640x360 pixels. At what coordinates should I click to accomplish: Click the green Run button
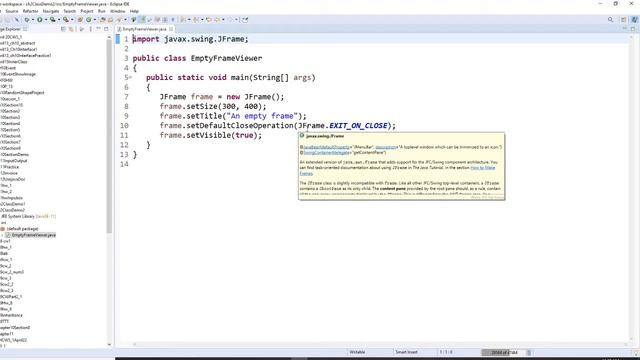(40, 20)
